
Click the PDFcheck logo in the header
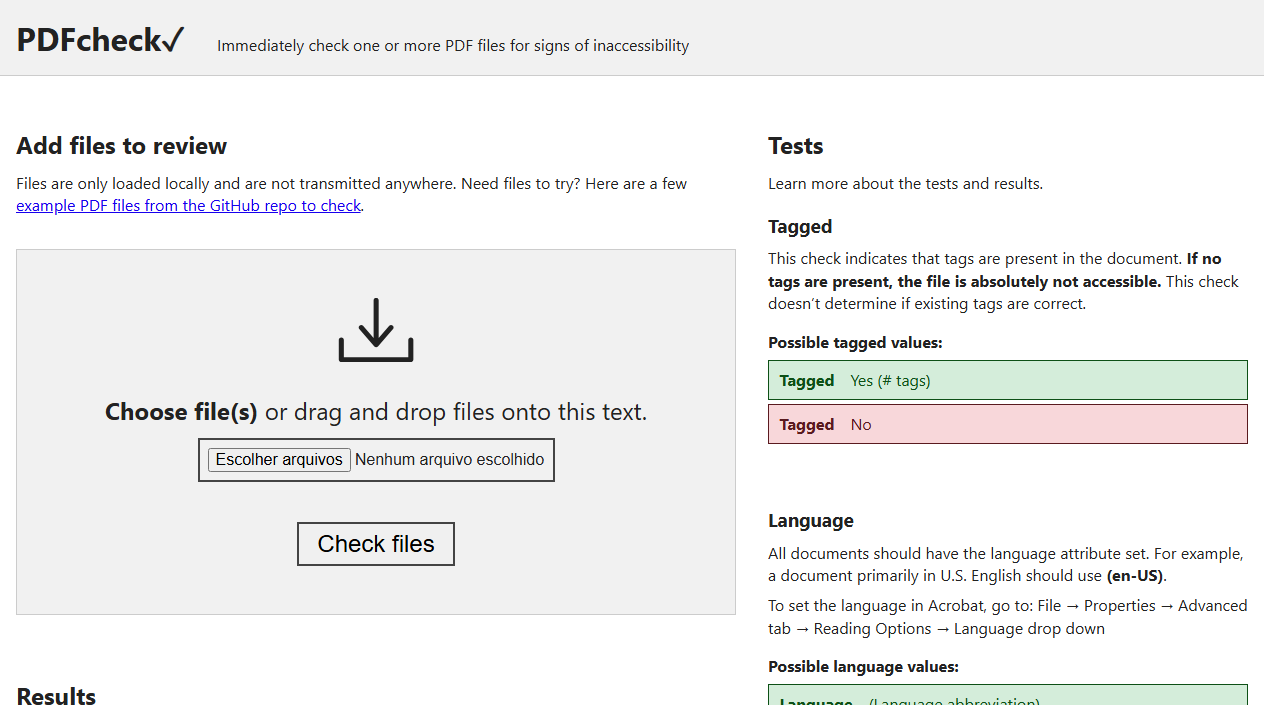(x=99, y=39)
